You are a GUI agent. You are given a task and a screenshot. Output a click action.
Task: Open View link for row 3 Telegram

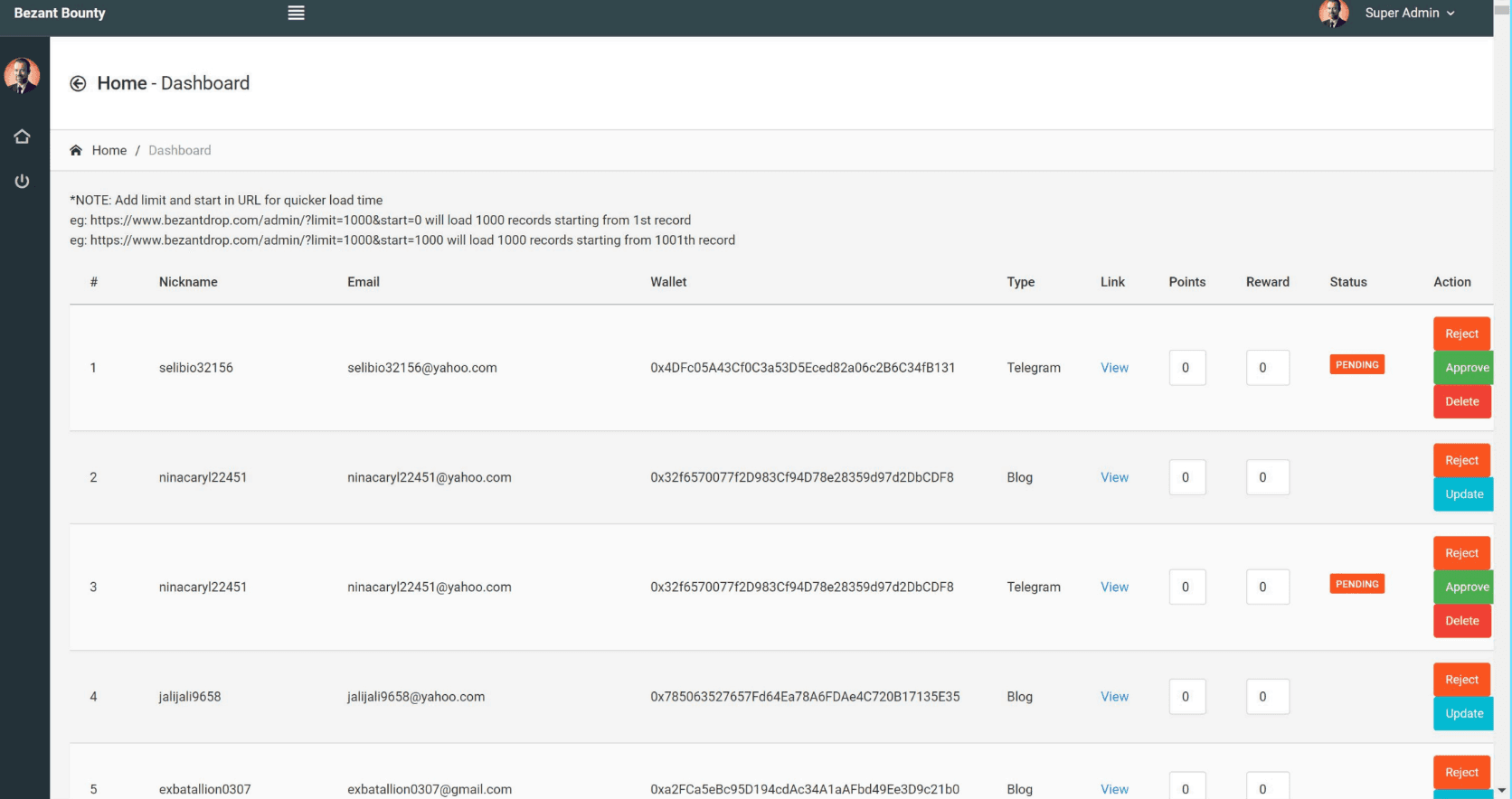coord(1114,587)
